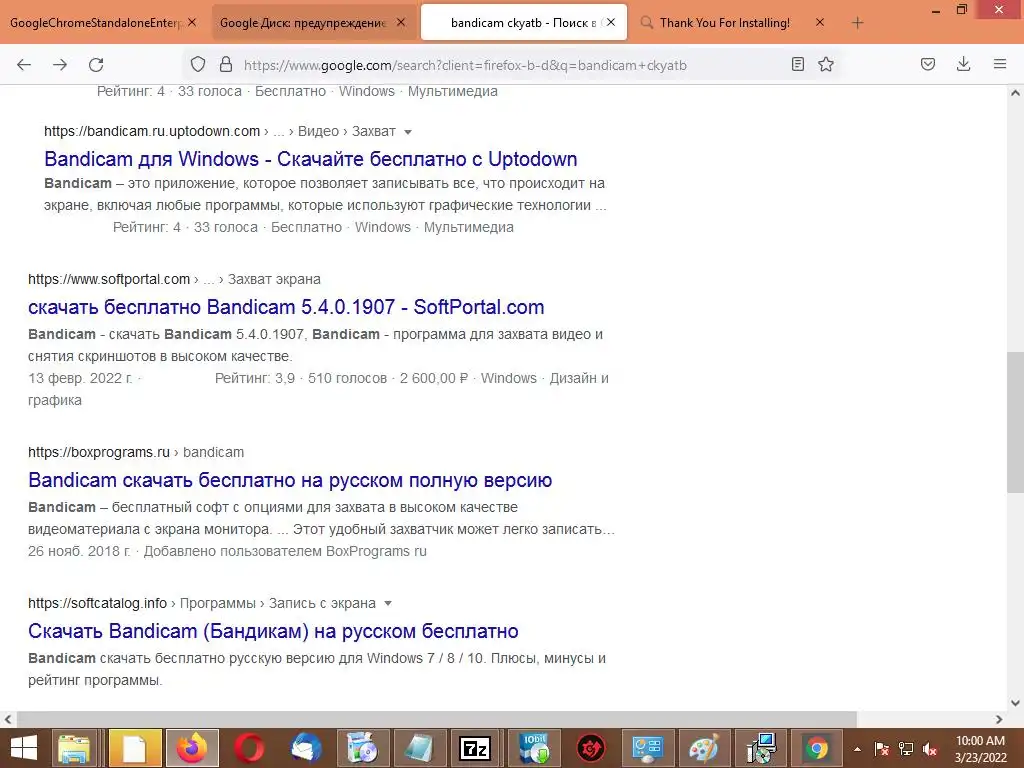Image resolution: width=1024 pixels, height=768 pixels.
Task: Click horizontal scrollbar right arrow
Action: pyautogui.click(x=999, y=719)
